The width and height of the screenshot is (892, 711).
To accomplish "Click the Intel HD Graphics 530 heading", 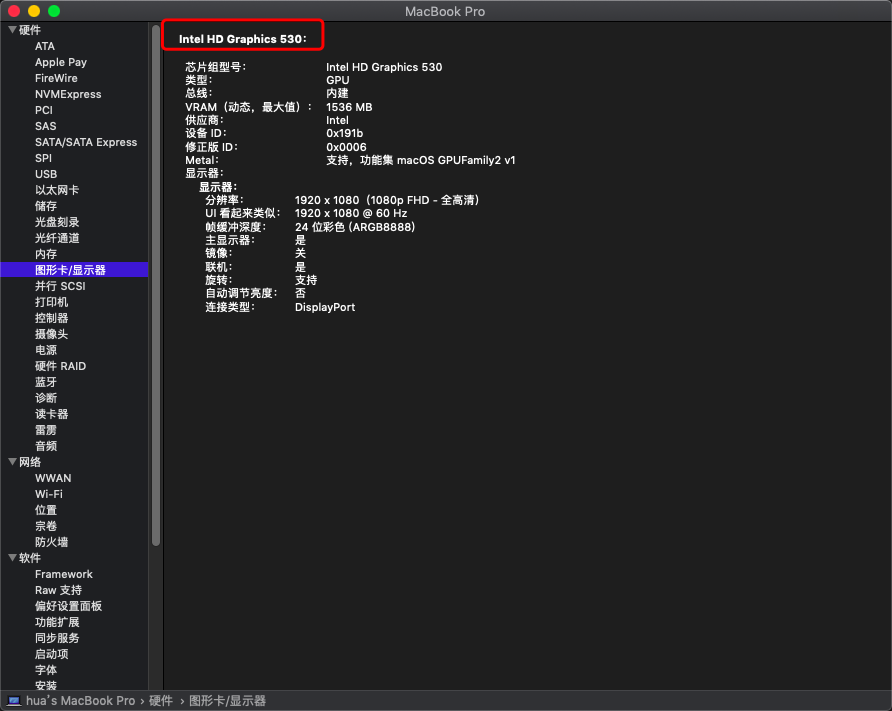I will (242, 39).
